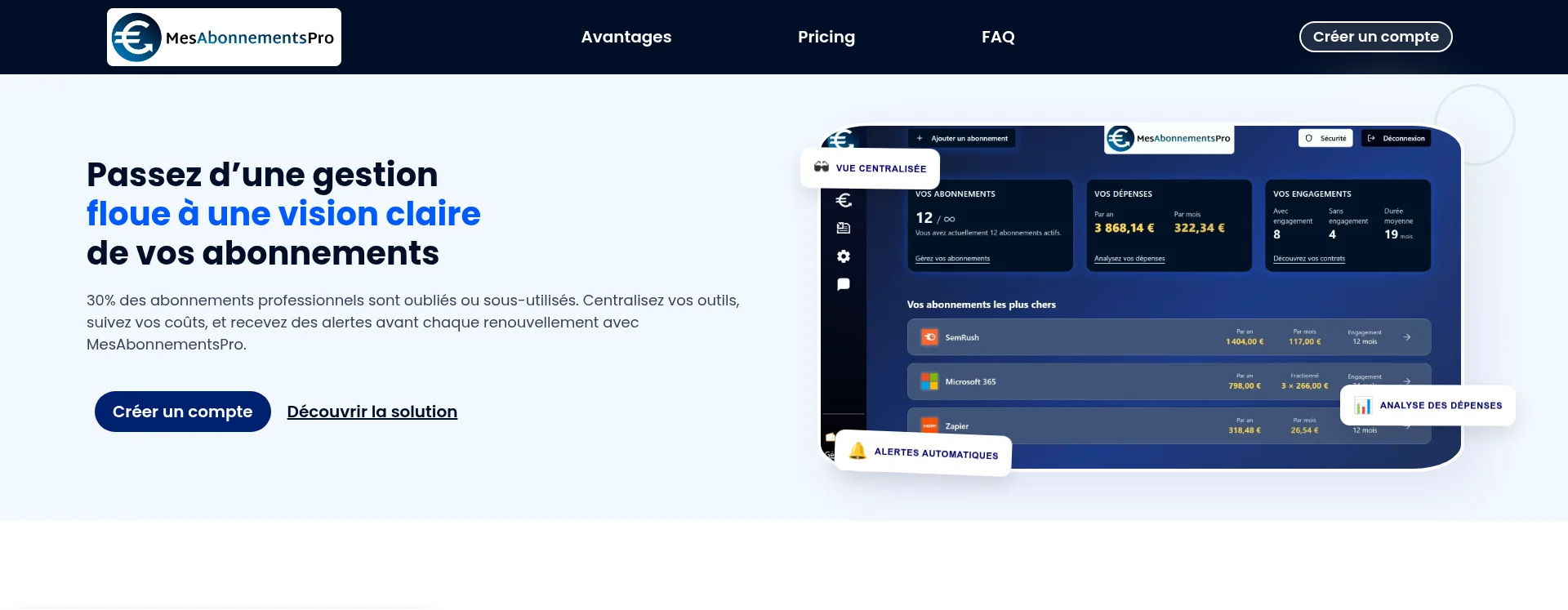1568x610 pixels.
Task: Click the bar chart icon in Analyse des Dépenses
Action: tap(1362, 406)
